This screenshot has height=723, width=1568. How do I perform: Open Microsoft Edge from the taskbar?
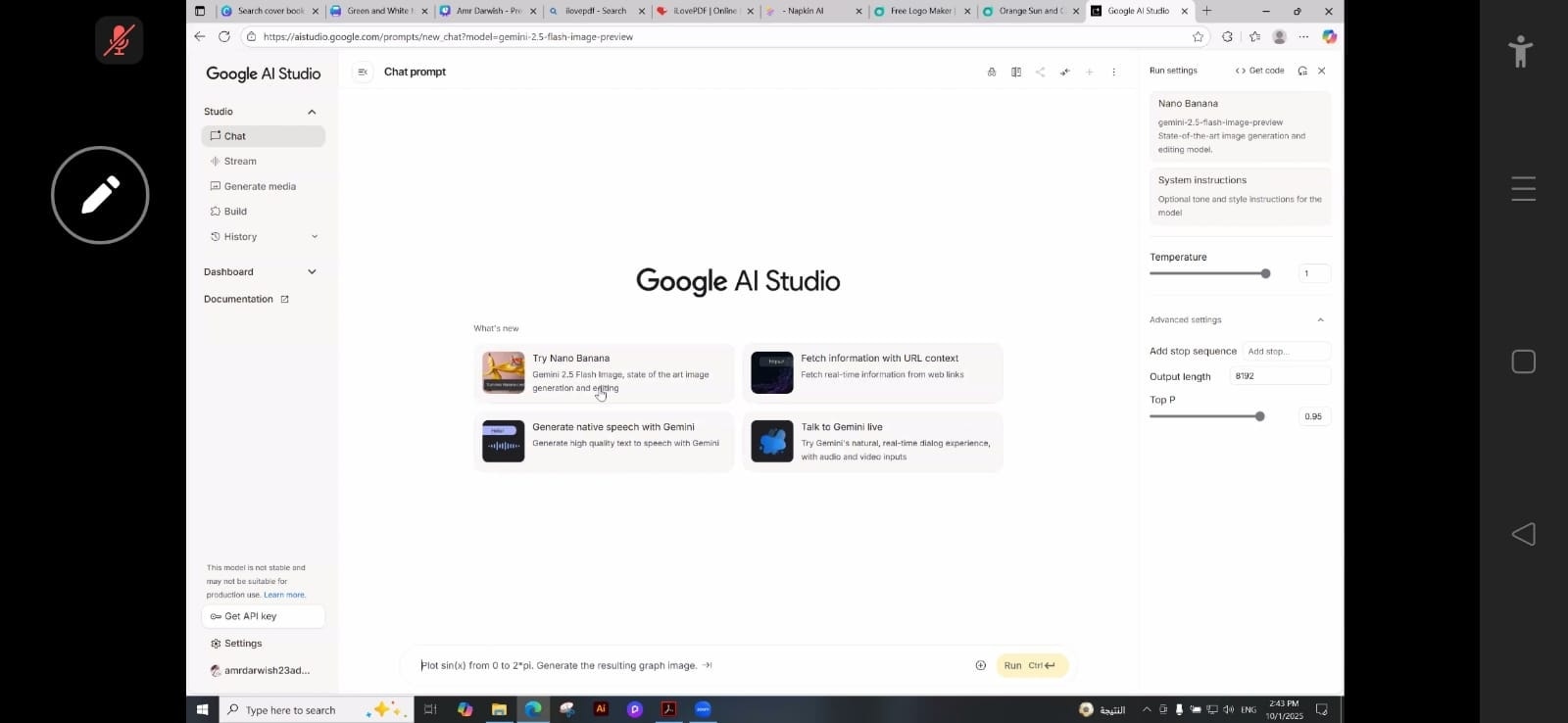pos(532,709)
